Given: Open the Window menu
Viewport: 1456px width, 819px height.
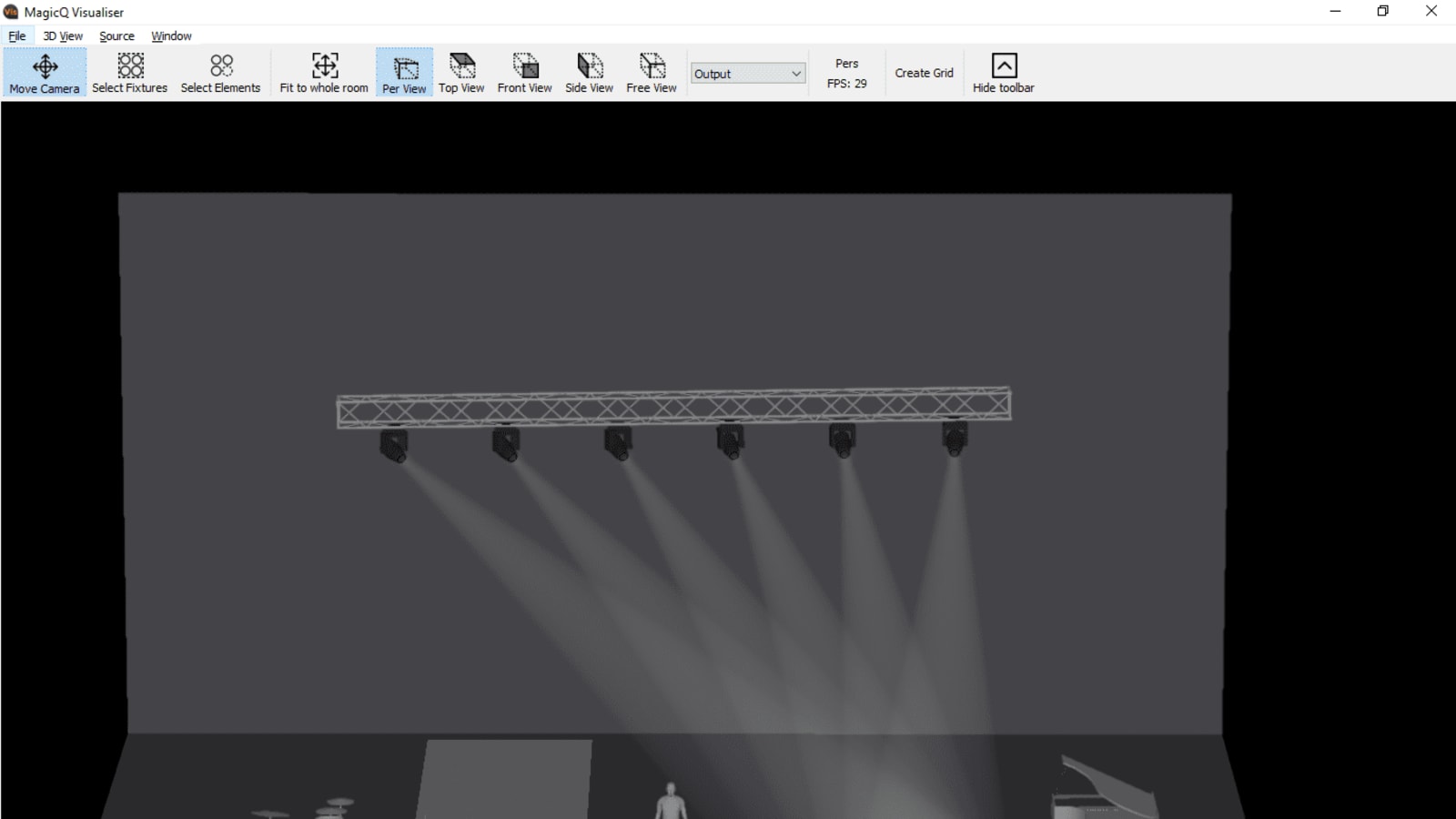Looking at the screenshot, I should pyautogui.click(x=170, y=35).
